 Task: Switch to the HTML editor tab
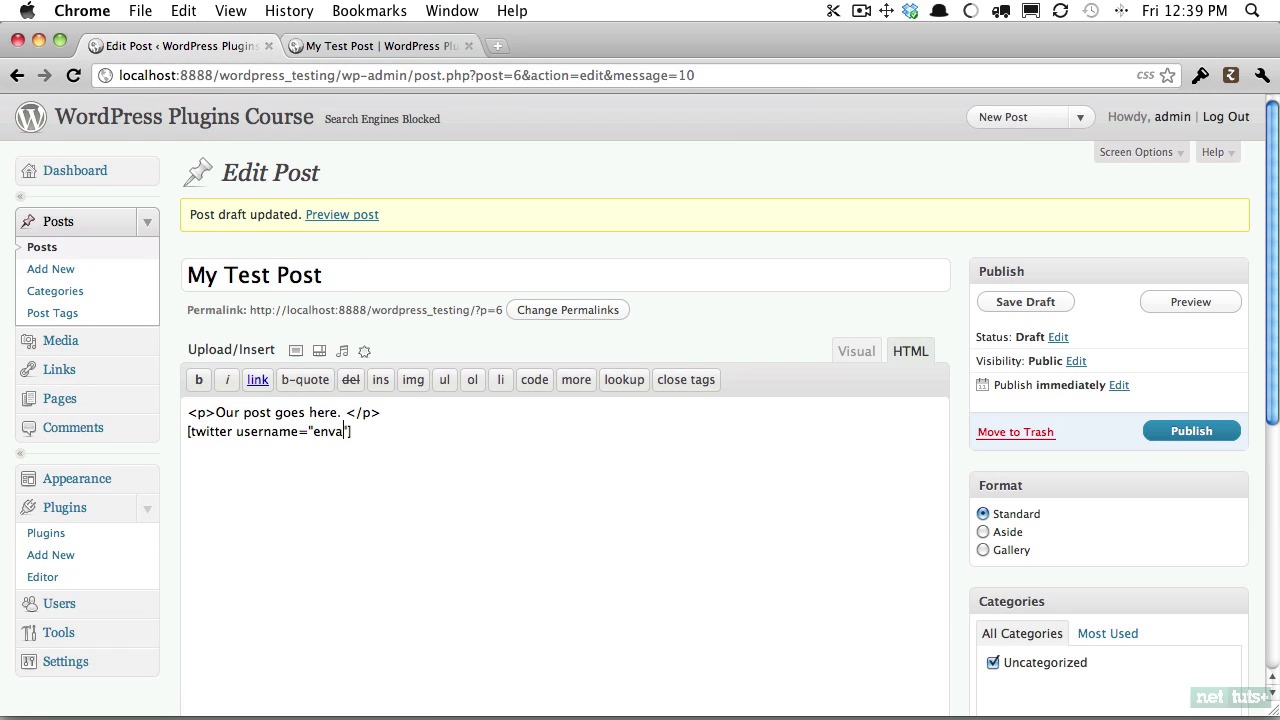pos(910,351)
